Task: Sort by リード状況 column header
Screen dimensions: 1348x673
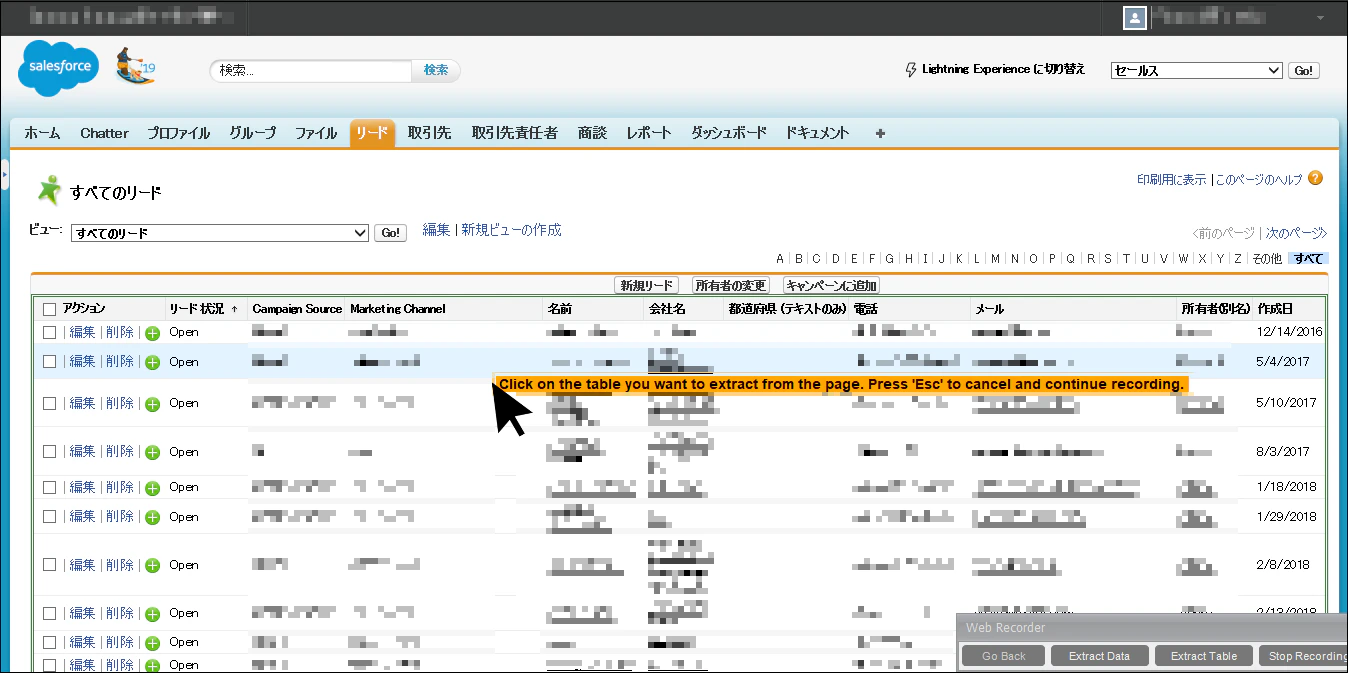Action: tap(204, 309)
